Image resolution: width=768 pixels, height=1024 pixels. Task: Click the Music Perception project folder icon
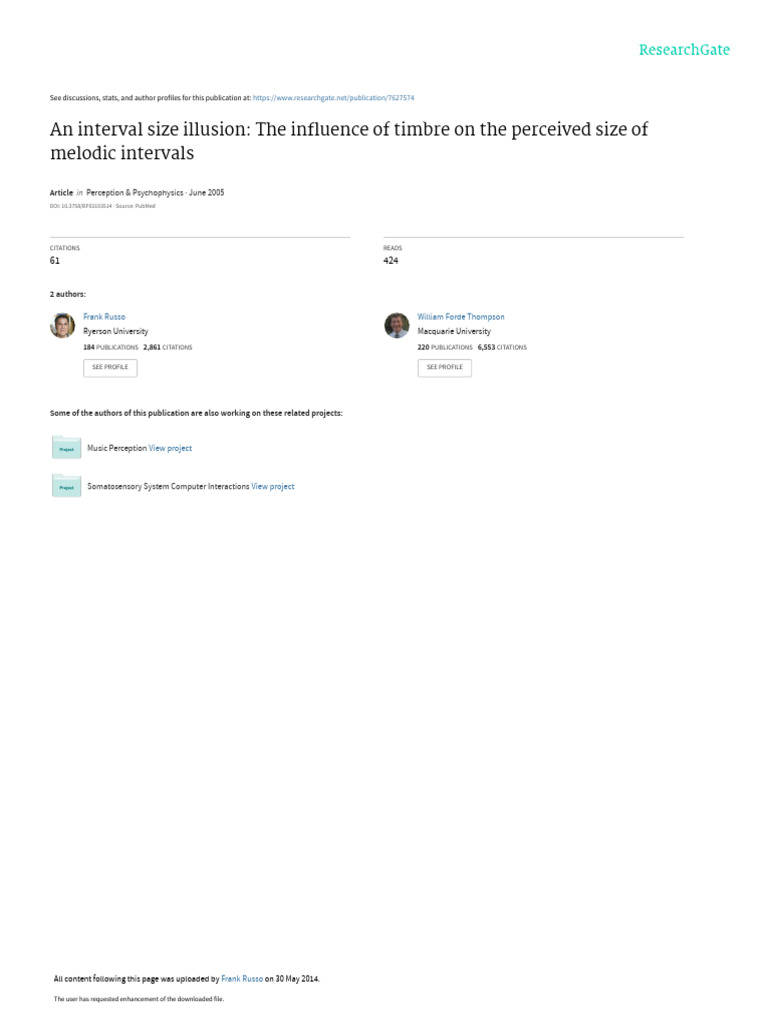[66, 447]
